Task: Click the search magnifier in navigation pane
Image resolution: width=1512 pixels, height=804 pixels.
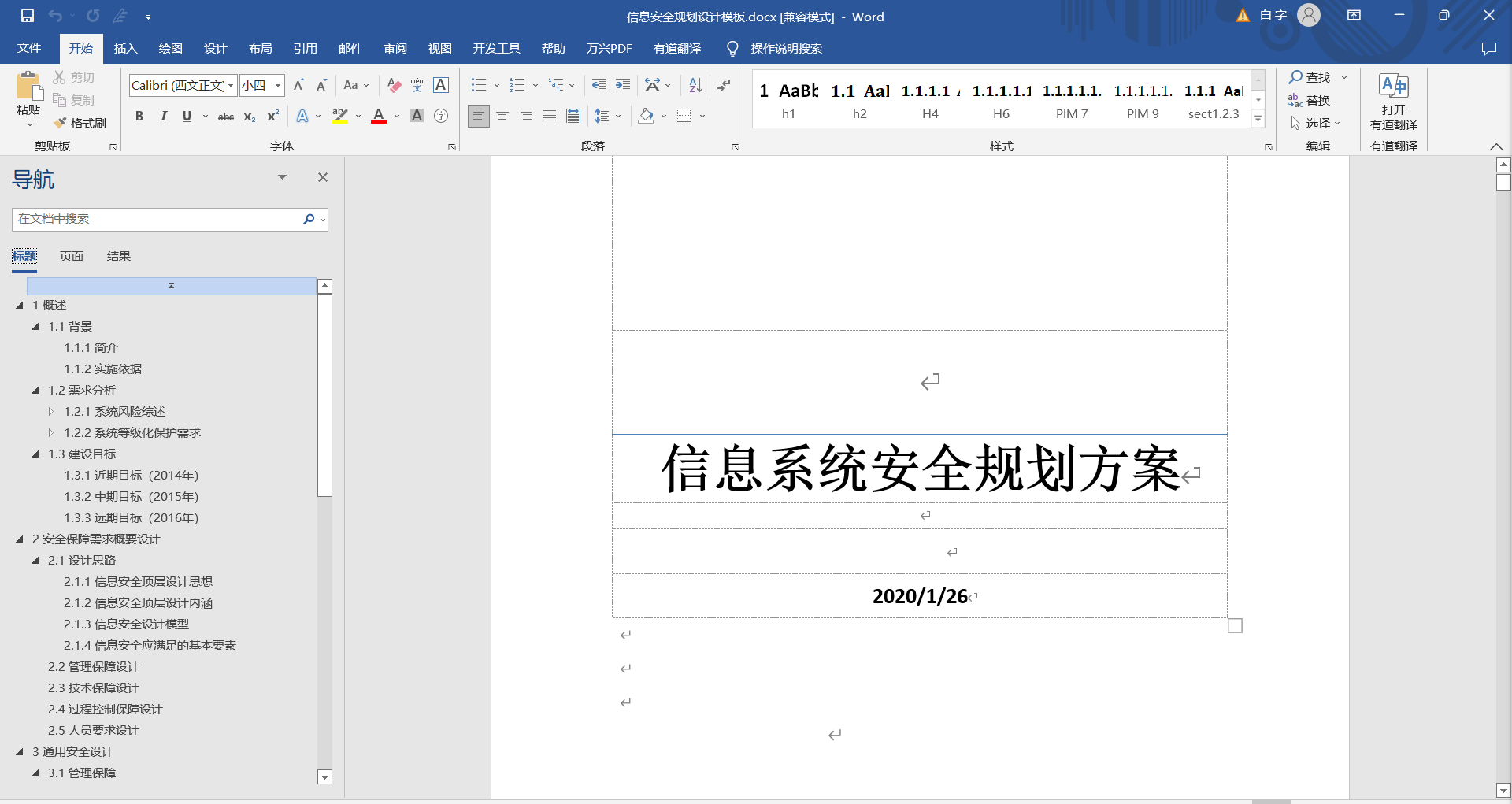Action: click(x=309, y=219)
